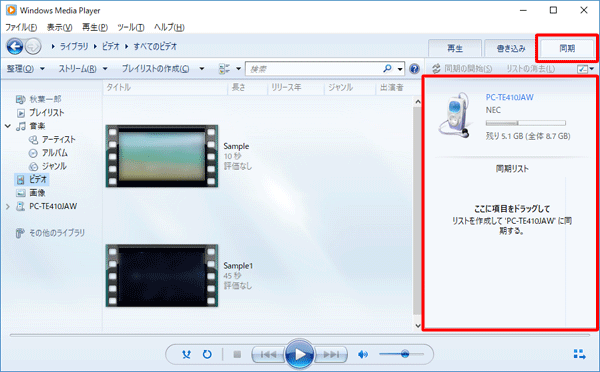Viewport: 600px width, 372px height.
Task: Open the sync options dropdown arrow
Action: pos(592,69)
